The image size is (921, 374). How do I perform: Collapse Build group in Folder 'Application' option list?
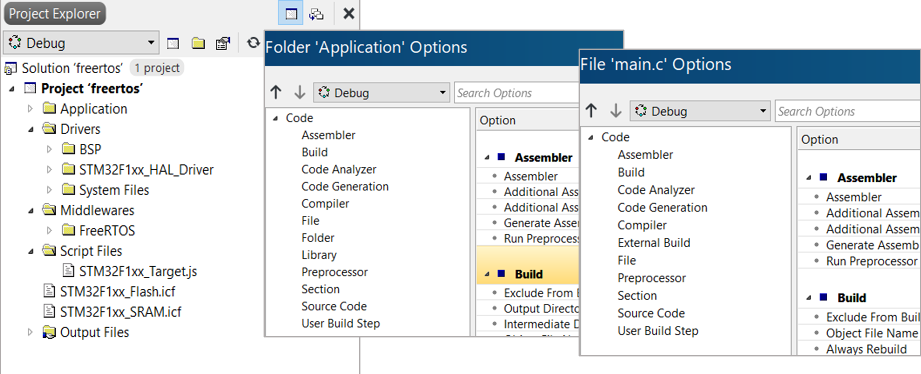[486, 274]
